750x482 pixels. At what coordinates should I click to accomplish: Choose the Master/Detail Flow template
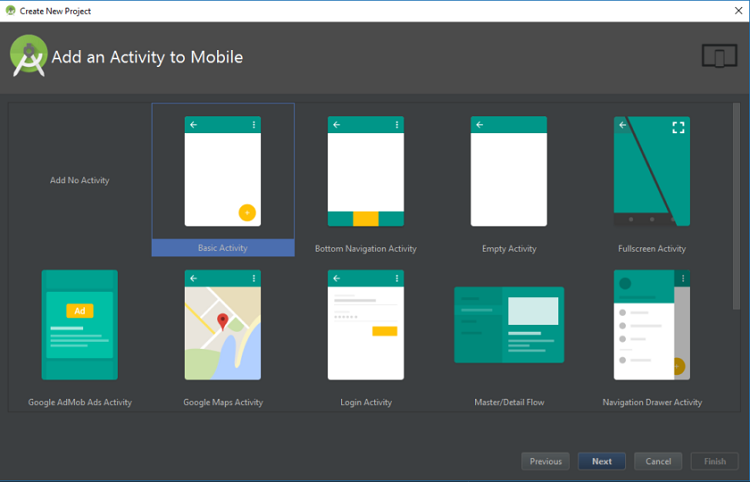coord(509,325)
